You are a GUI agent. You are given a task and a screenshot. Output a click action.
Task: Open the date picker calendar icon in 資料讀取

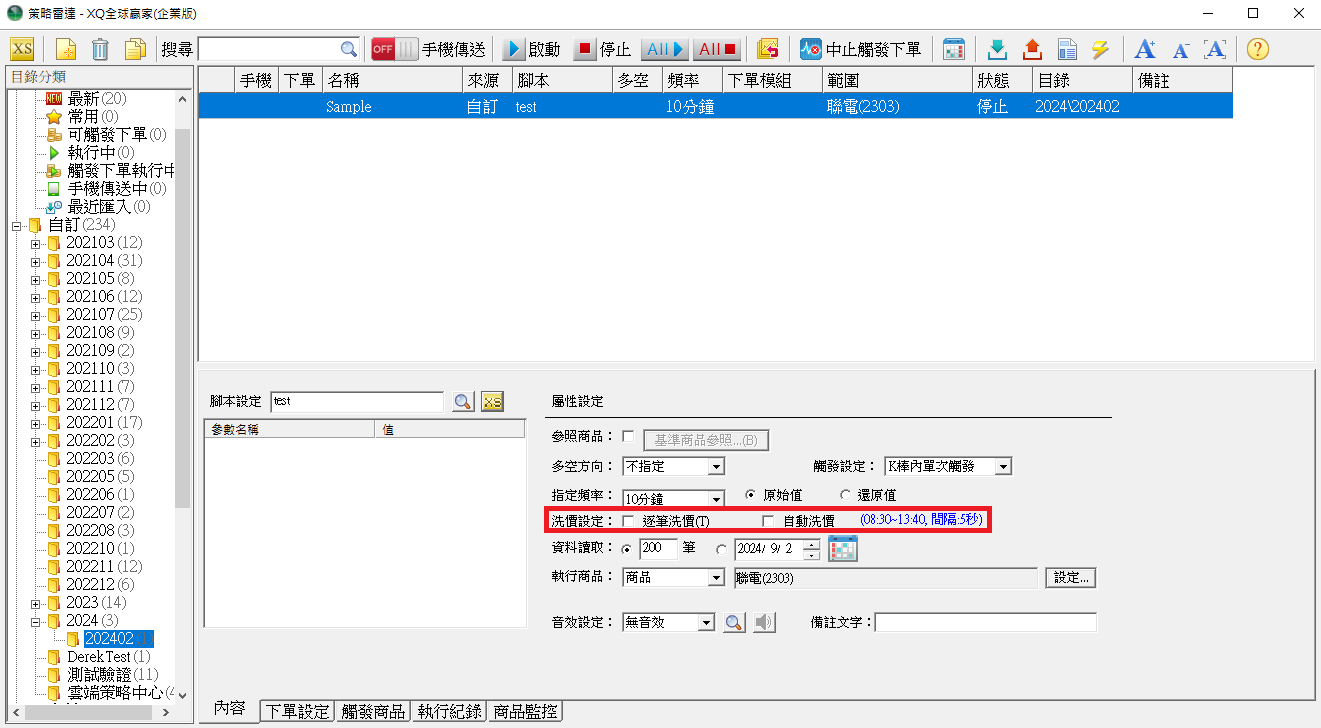(x=843, y=548)
